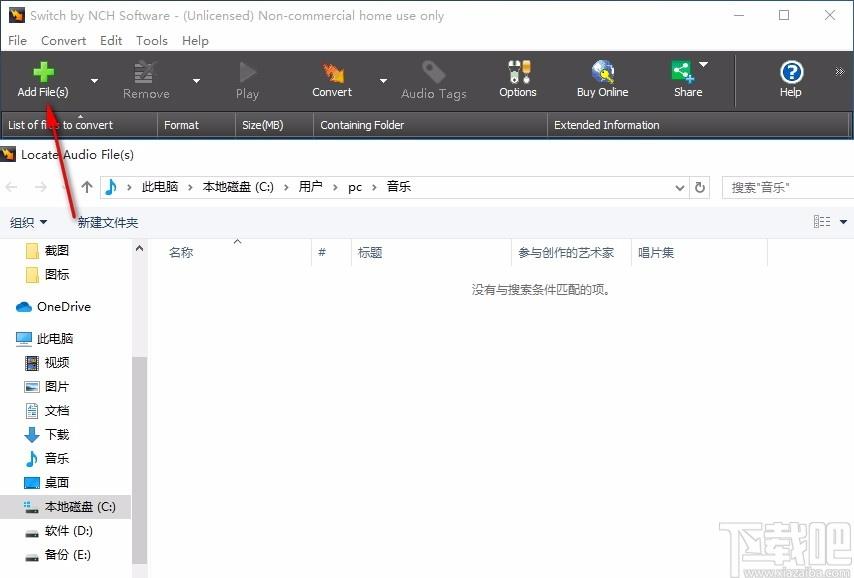The width and height of the screenshot is (854, 578).
Task: Click the Share icon
Action: pos(682,72)
